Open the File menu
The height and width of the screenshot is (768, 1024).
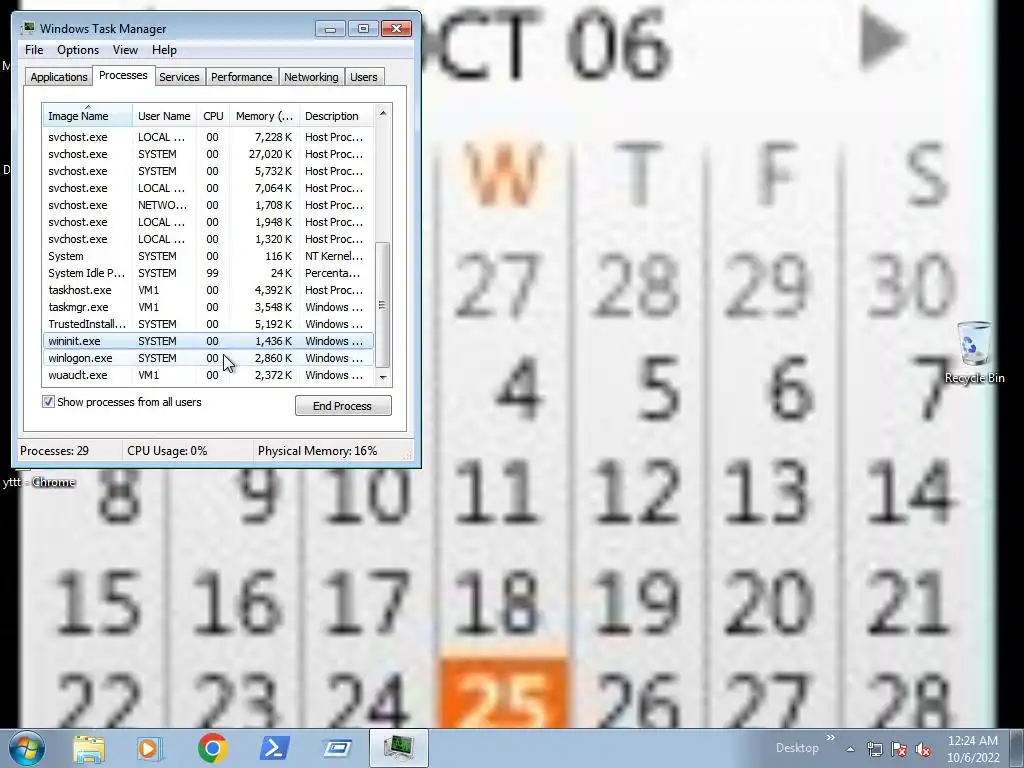pyautogui.click(x=34, y=50)
